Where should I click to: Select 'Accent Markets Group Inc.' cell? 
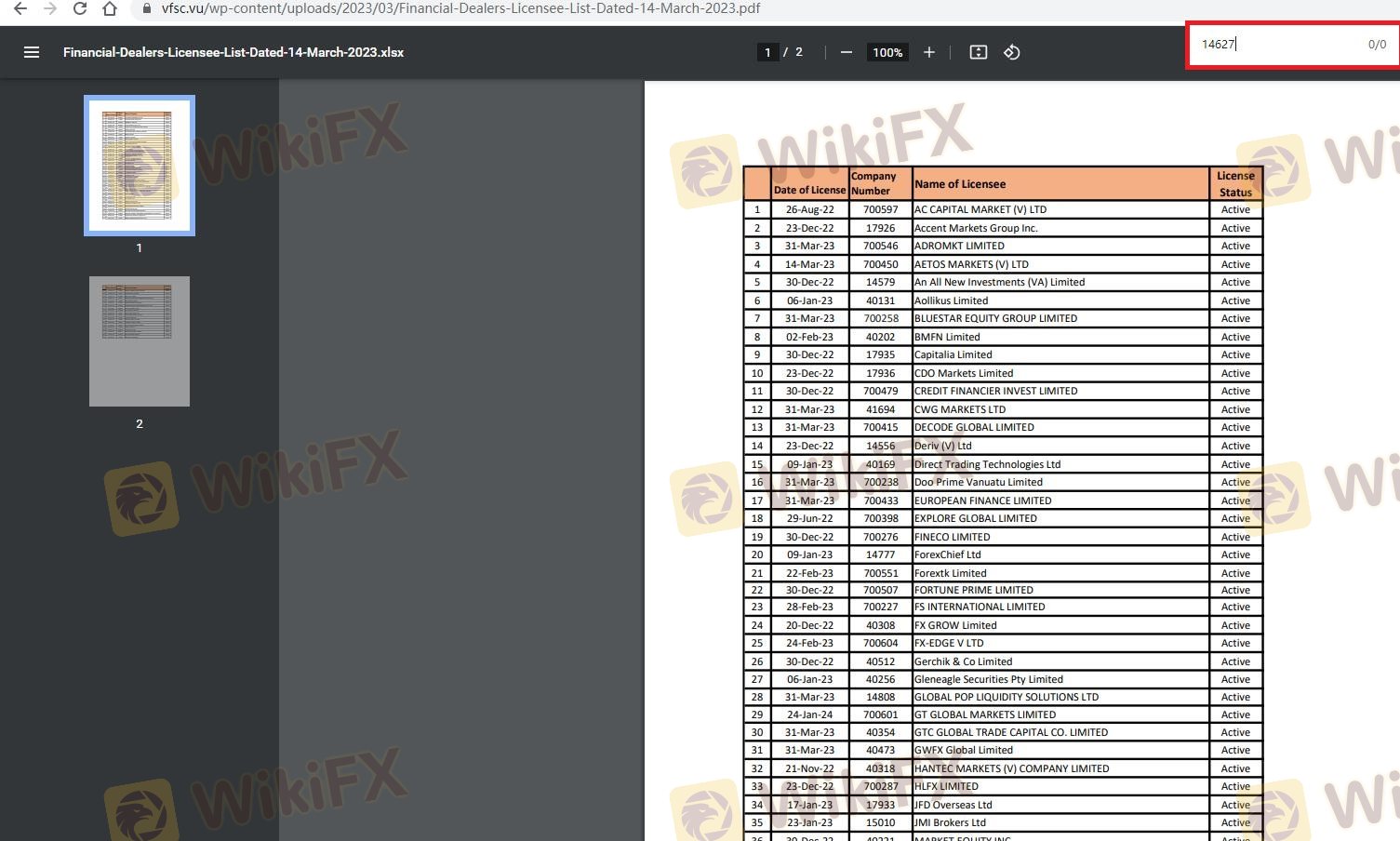1060,228
